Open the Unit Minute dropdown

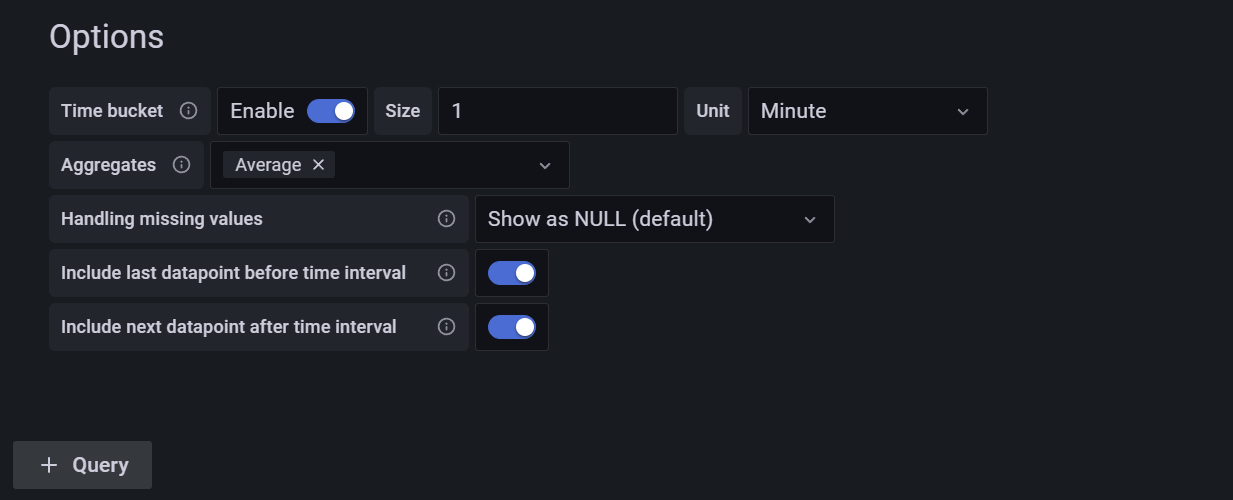pos(867,111)
